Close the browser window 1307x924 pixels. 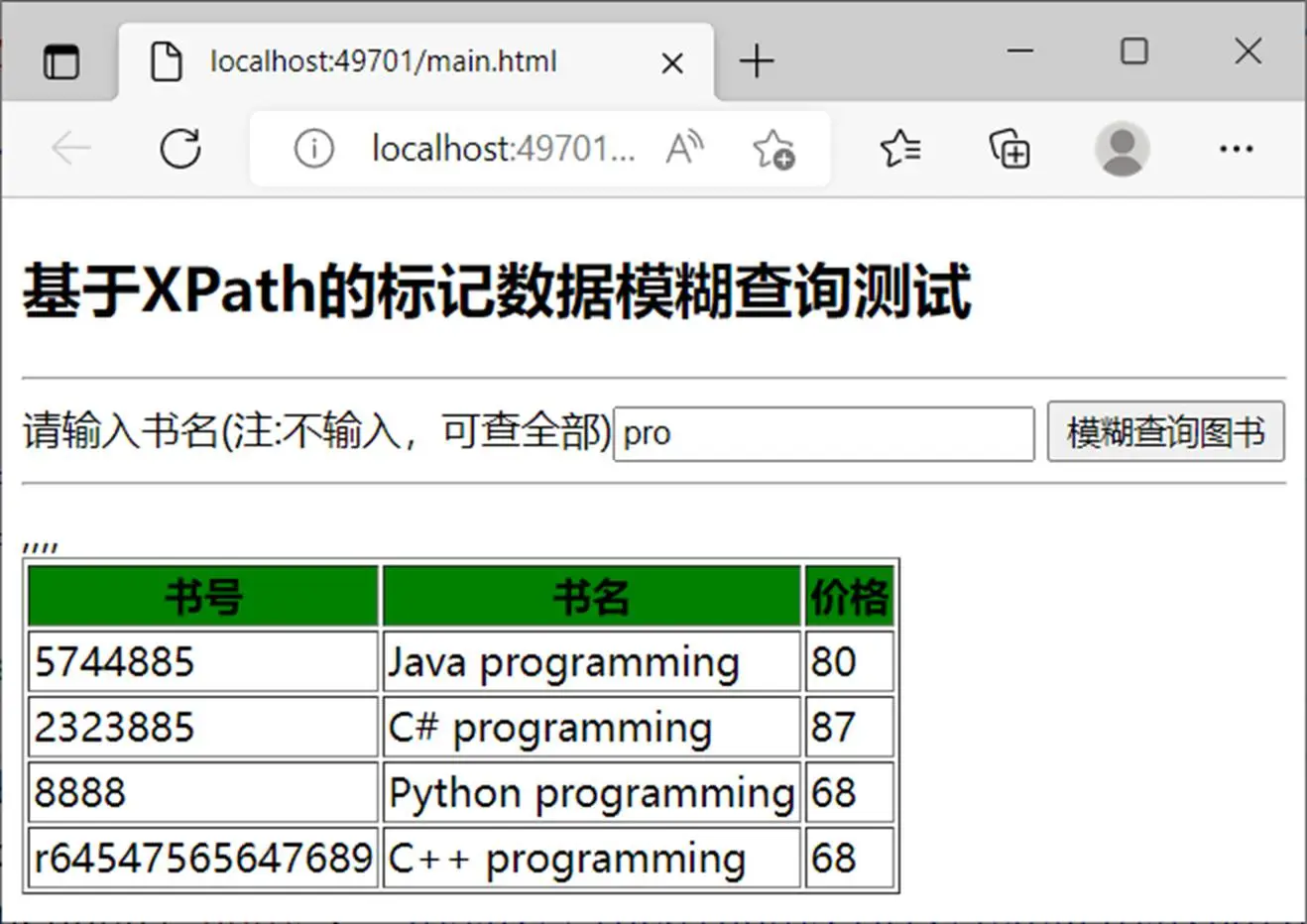click(x=1248, y=51)
